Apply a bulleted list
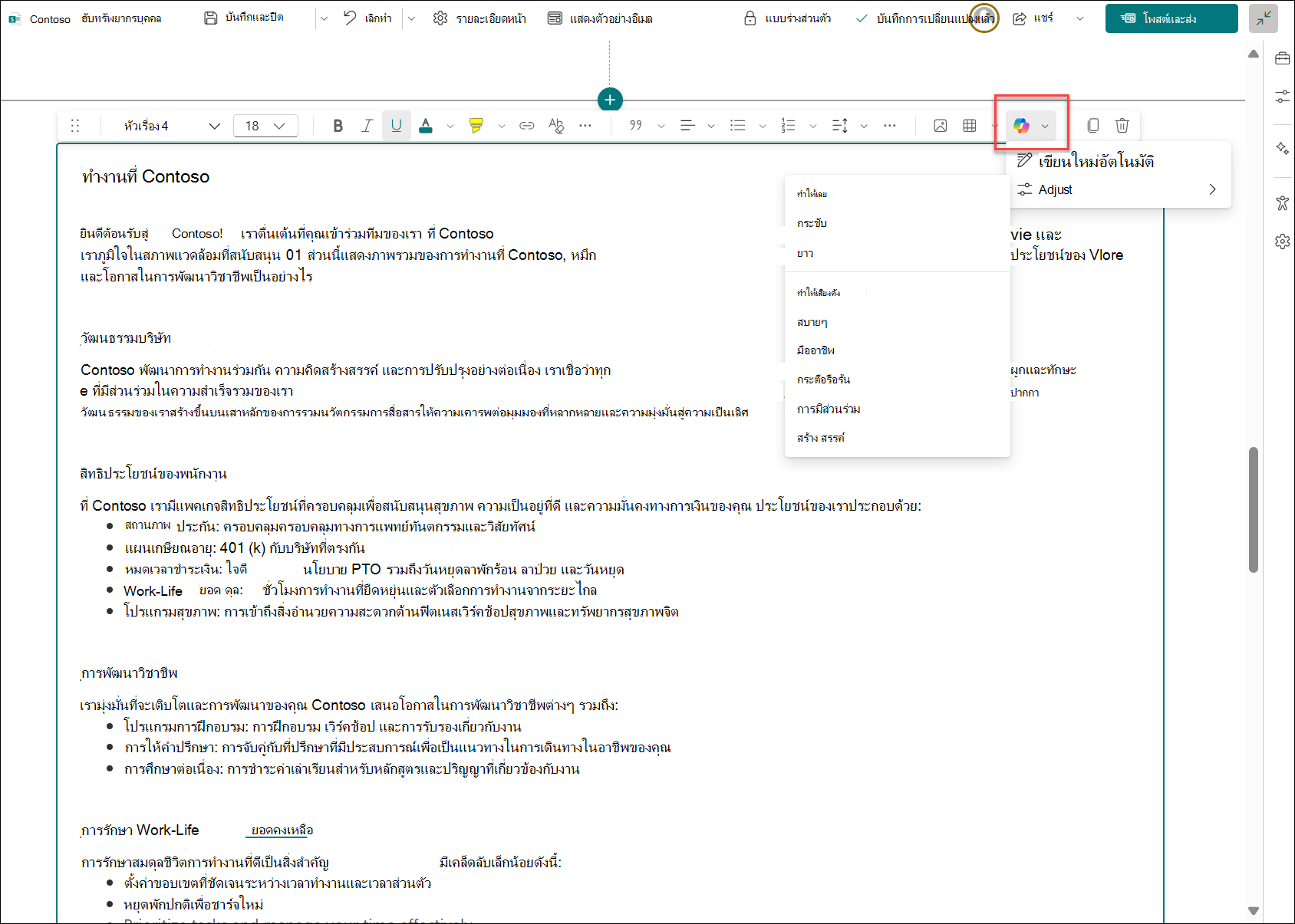The image size is (1295, 924). pos(738,126)
